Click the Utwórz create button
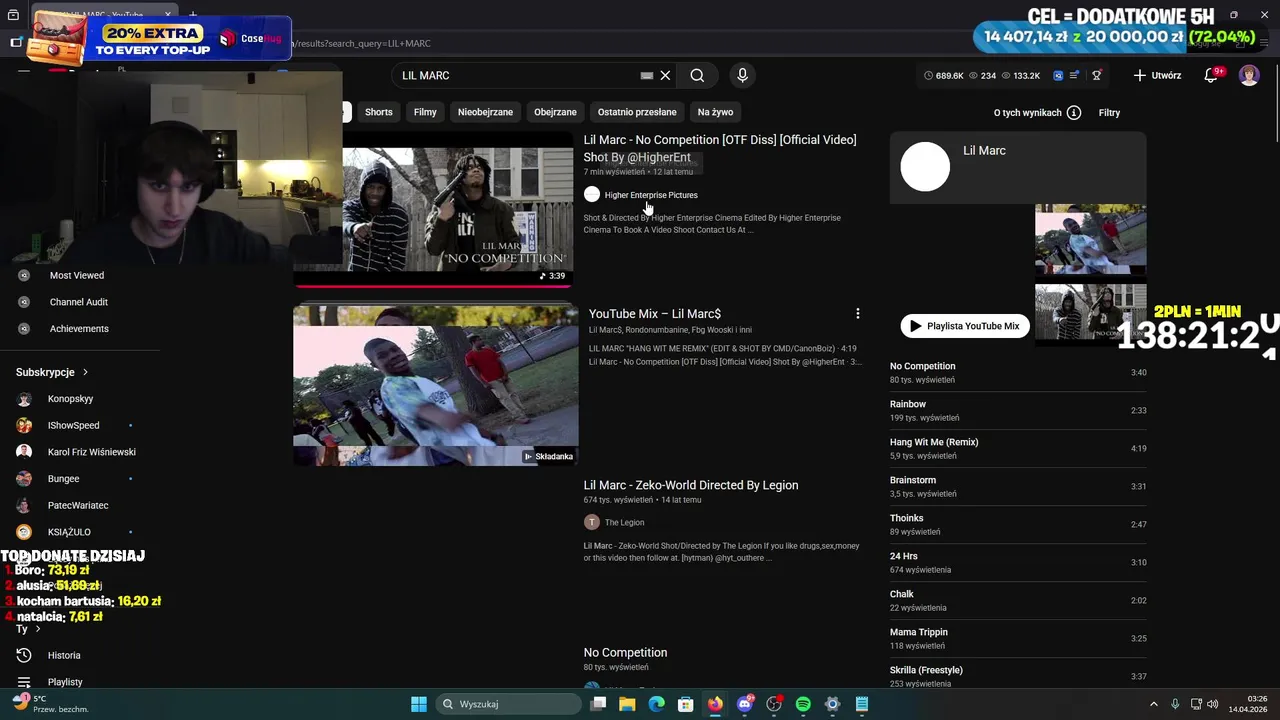The image size is (1280, 720). pyautogui.click(x=1157, y=75)
